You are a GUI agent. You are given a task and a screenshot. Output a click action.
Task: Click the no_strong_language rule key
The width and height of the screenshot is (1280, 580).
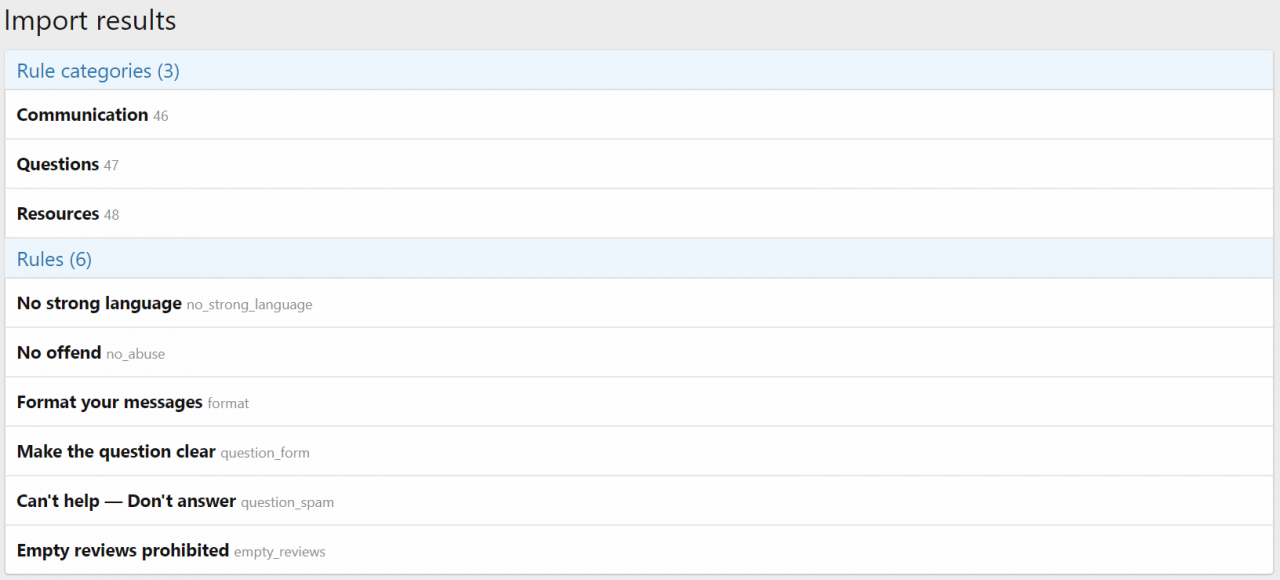tap(249, 304)
